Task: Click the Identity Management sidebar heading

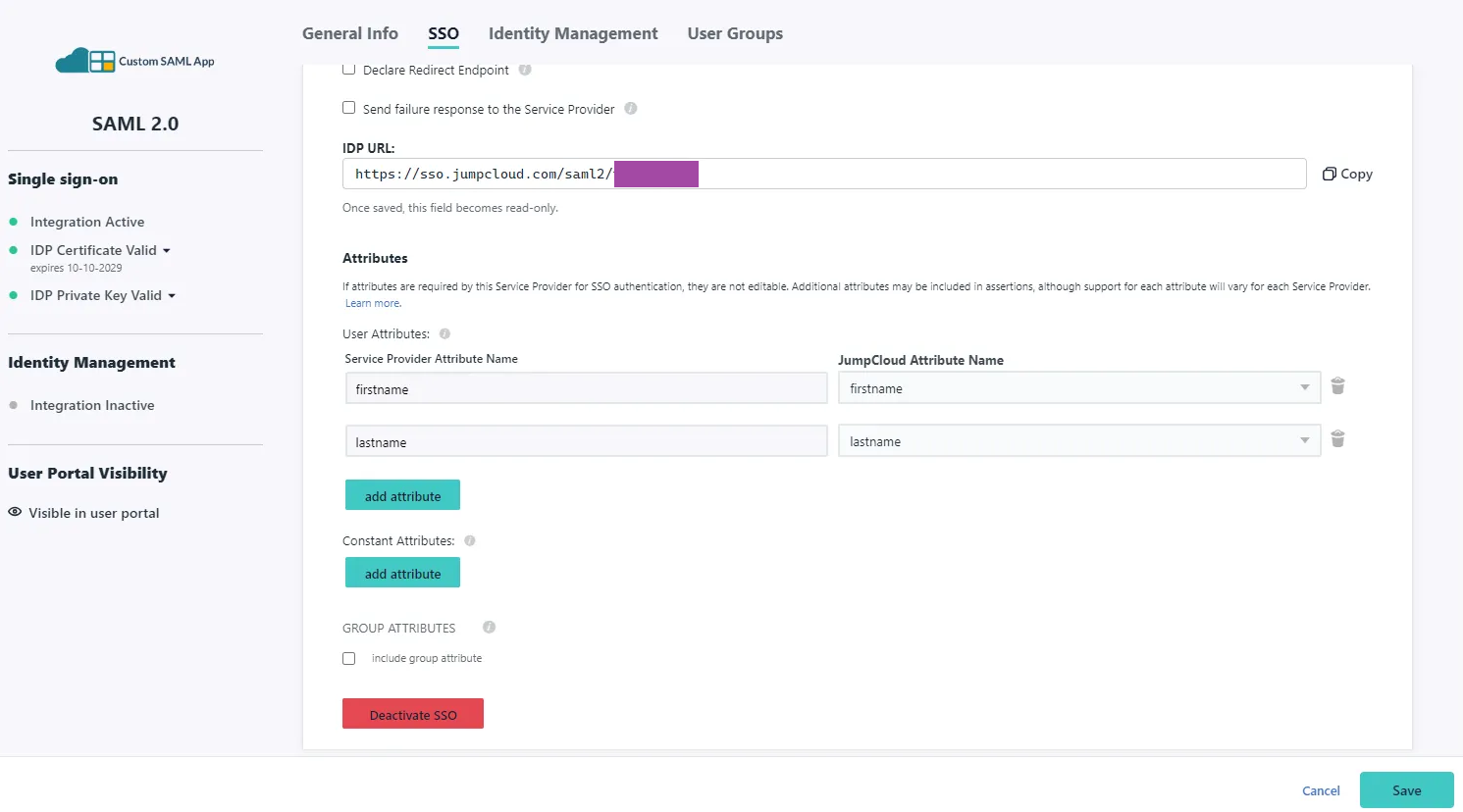Action: (x=91, y=363)
